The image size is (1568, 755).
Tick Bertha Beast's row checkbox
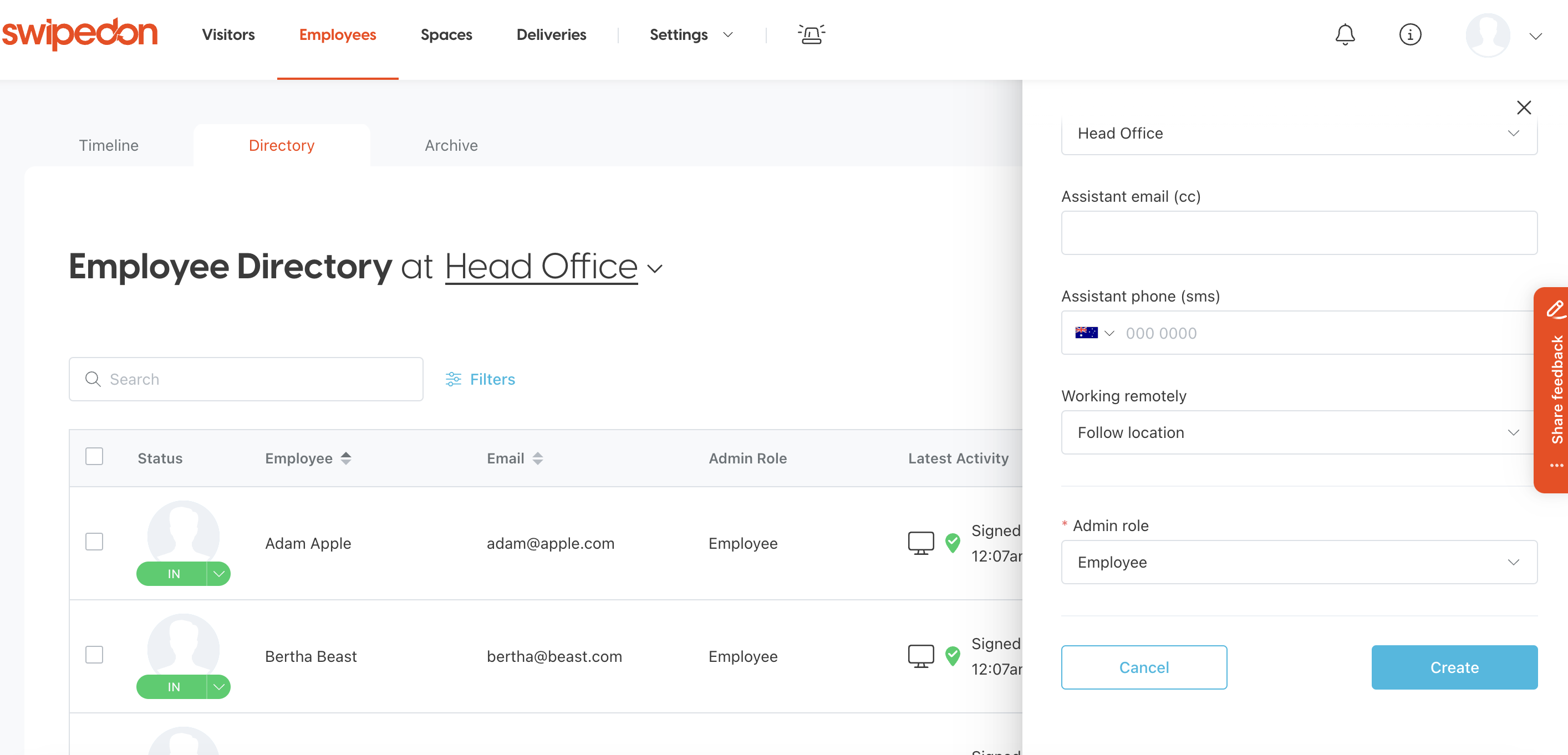[x=94, y=655]
